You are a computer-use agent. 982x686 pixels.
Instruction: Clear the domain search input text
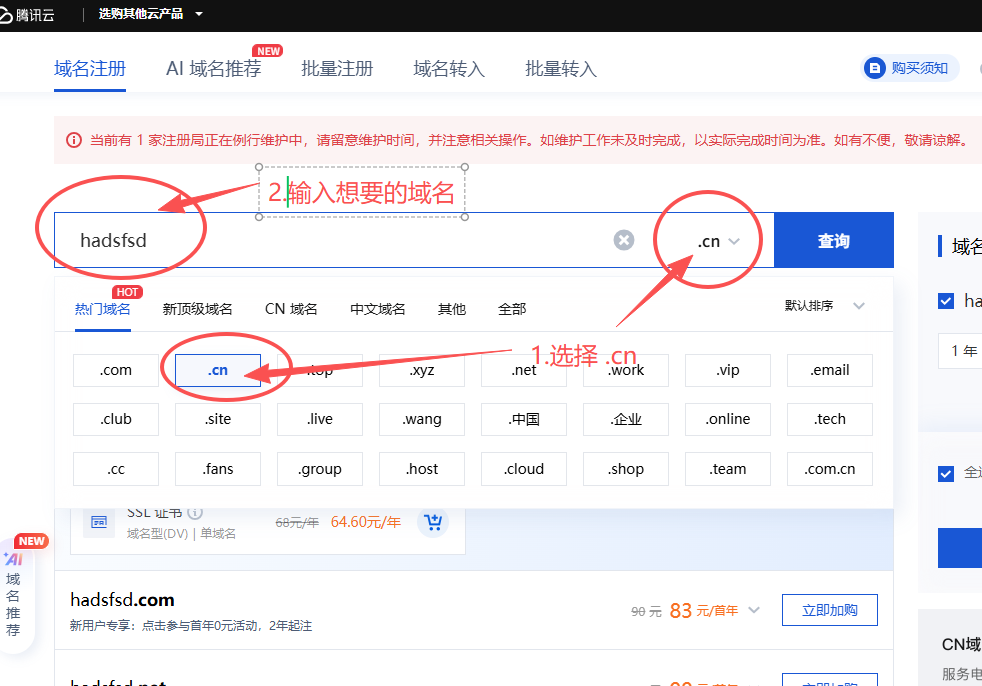(624, 240)
